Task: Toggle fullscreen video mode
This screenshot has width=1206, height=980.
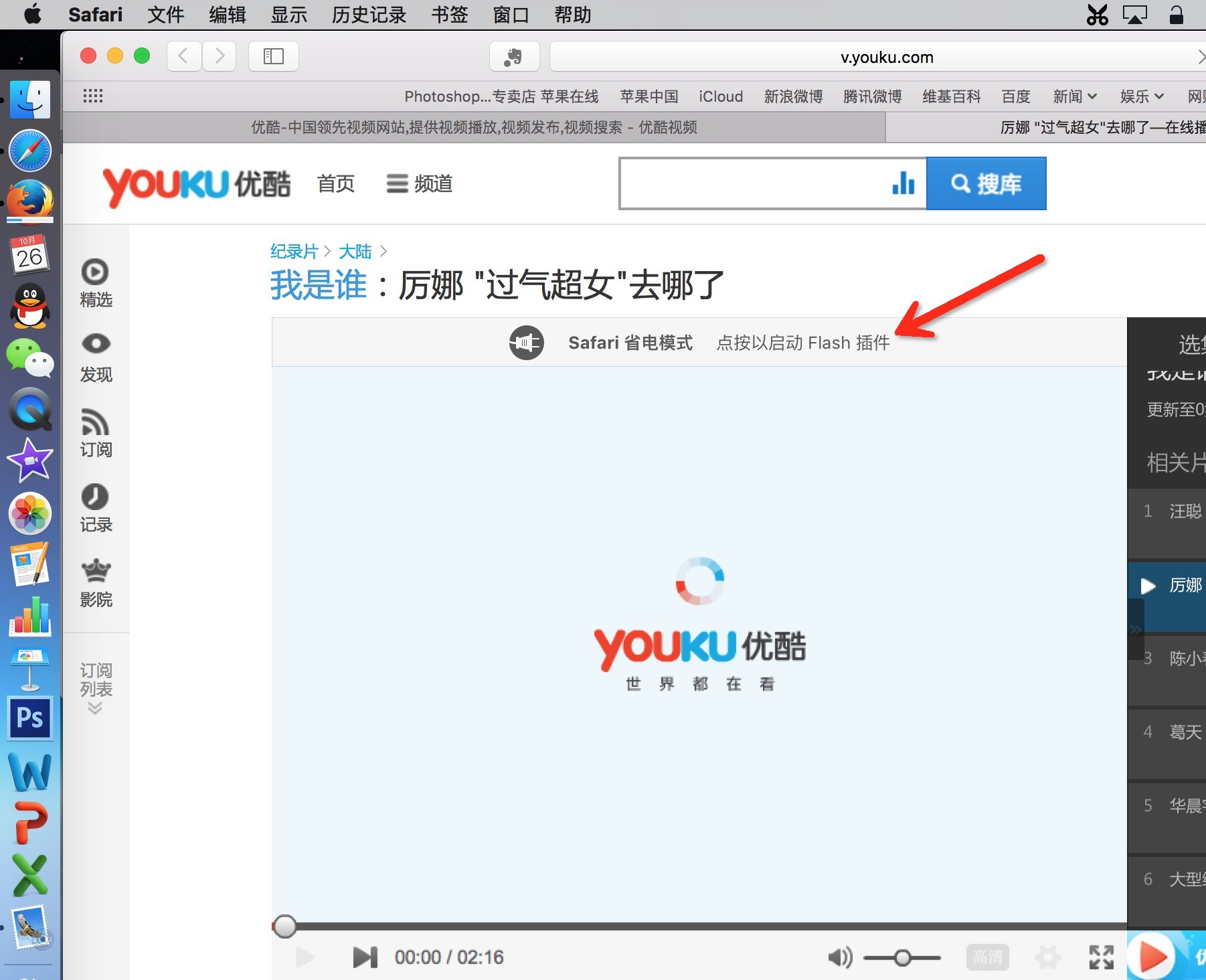Action: pyautogui.click(x=1101, y=957)
